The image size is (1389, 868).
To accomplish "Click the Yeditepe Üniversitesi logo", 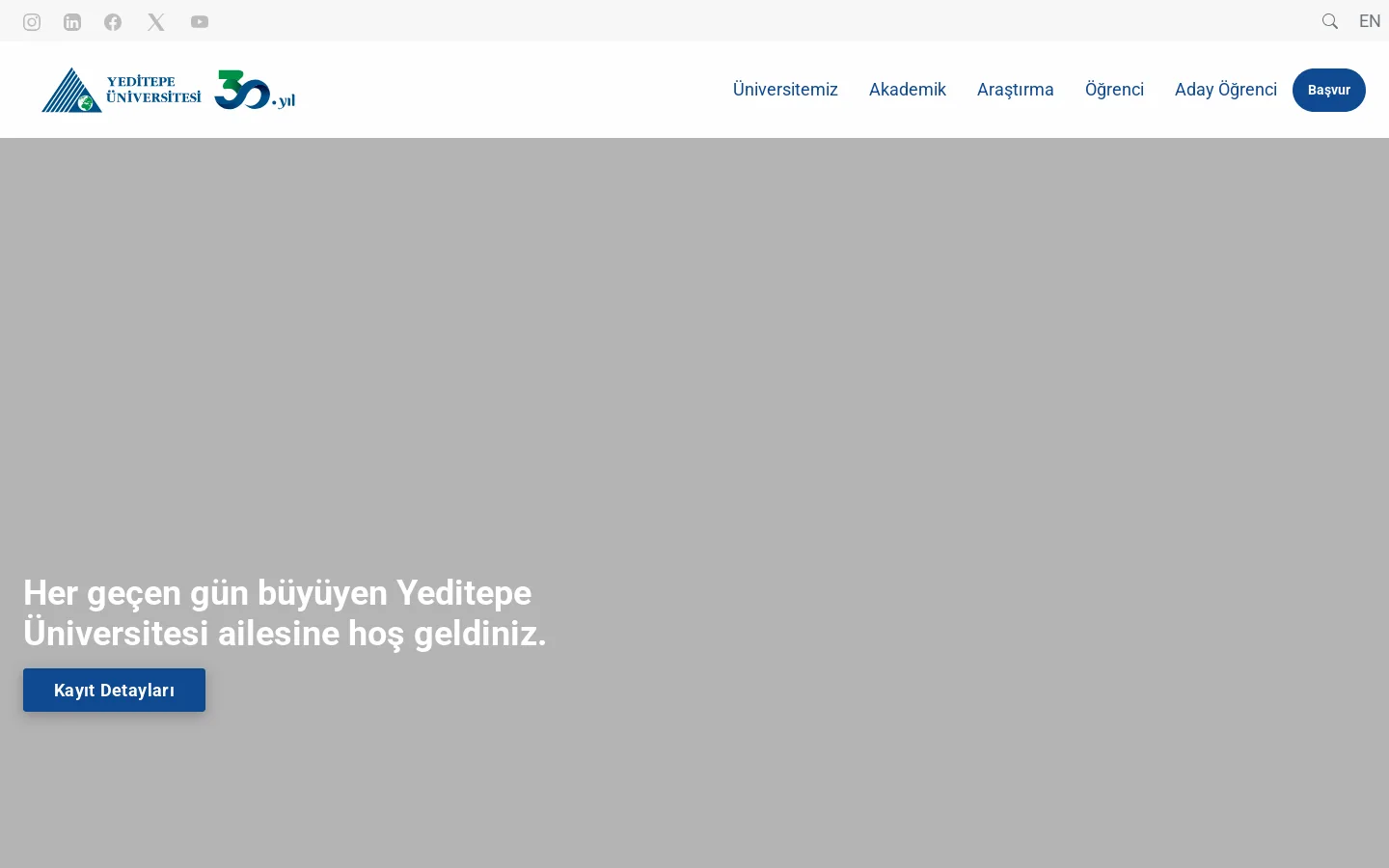I will [x=122, y=90].
